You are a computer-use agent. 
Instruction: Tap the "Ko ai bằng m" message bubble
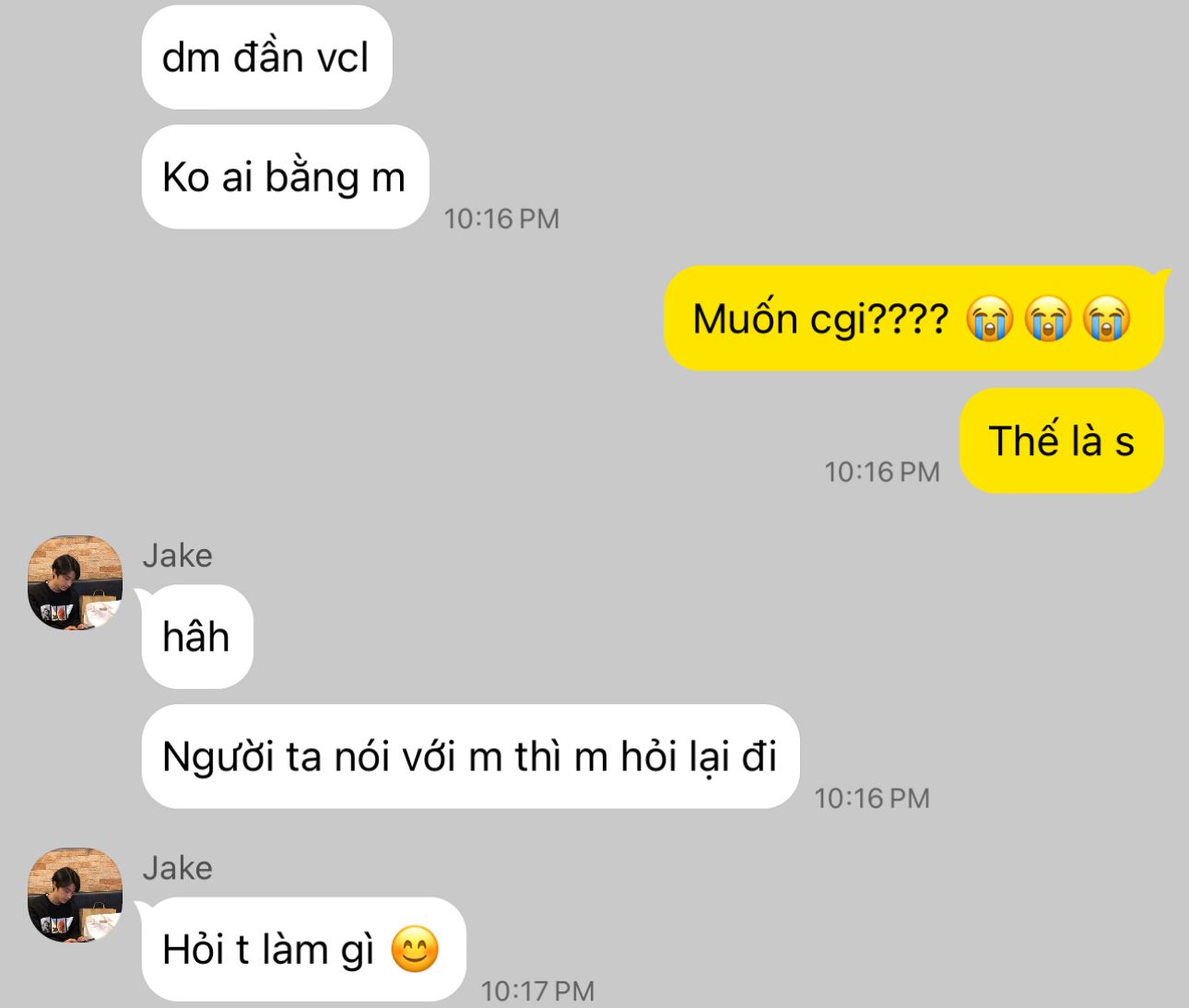(286, 177)
